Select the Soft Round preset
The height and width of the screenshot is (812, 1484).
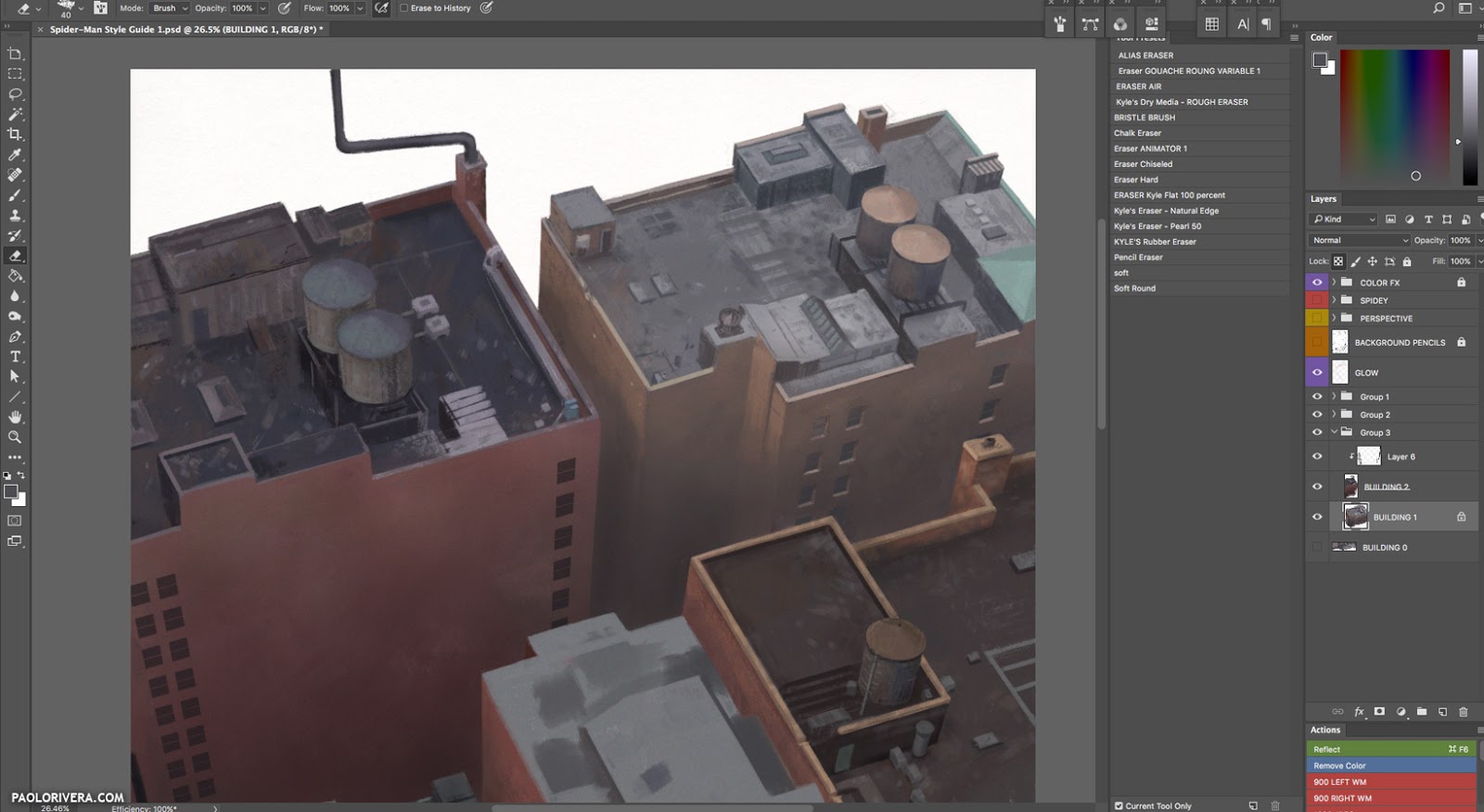(1201, 288)
